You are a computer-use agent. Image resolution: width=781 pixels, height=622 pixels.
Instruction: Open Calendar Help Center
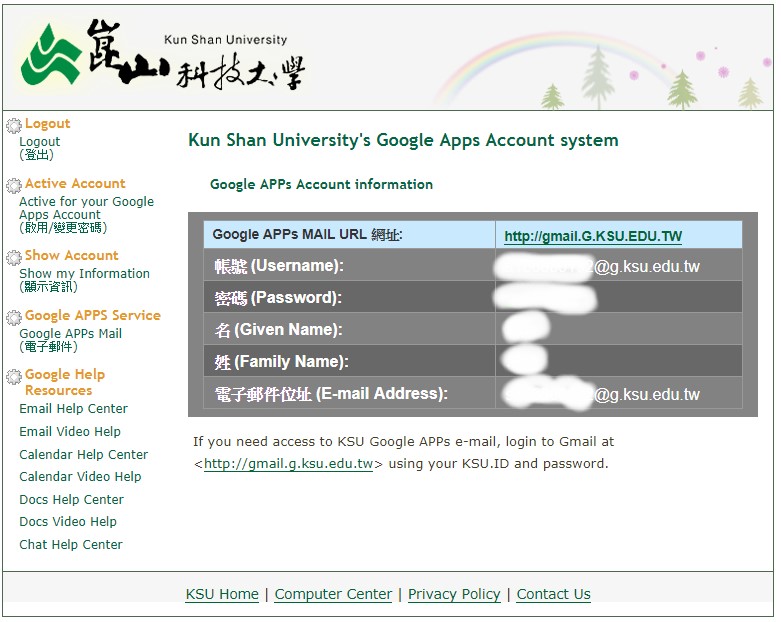(83, 455)
